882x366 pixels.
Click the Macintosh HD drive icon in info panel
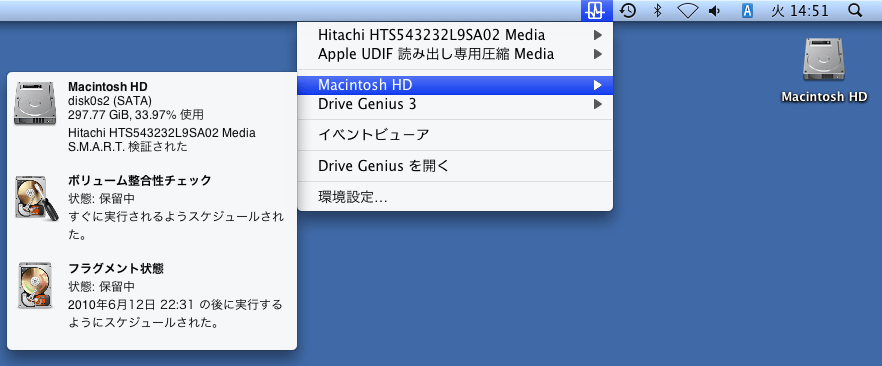click(x=35, y=103)
